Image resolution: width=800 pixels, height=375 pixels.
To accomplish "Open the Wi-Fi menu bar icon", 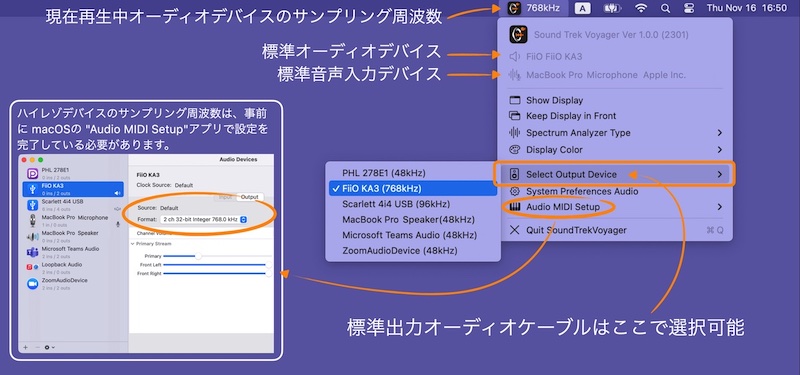I will [x=641, y=8].
